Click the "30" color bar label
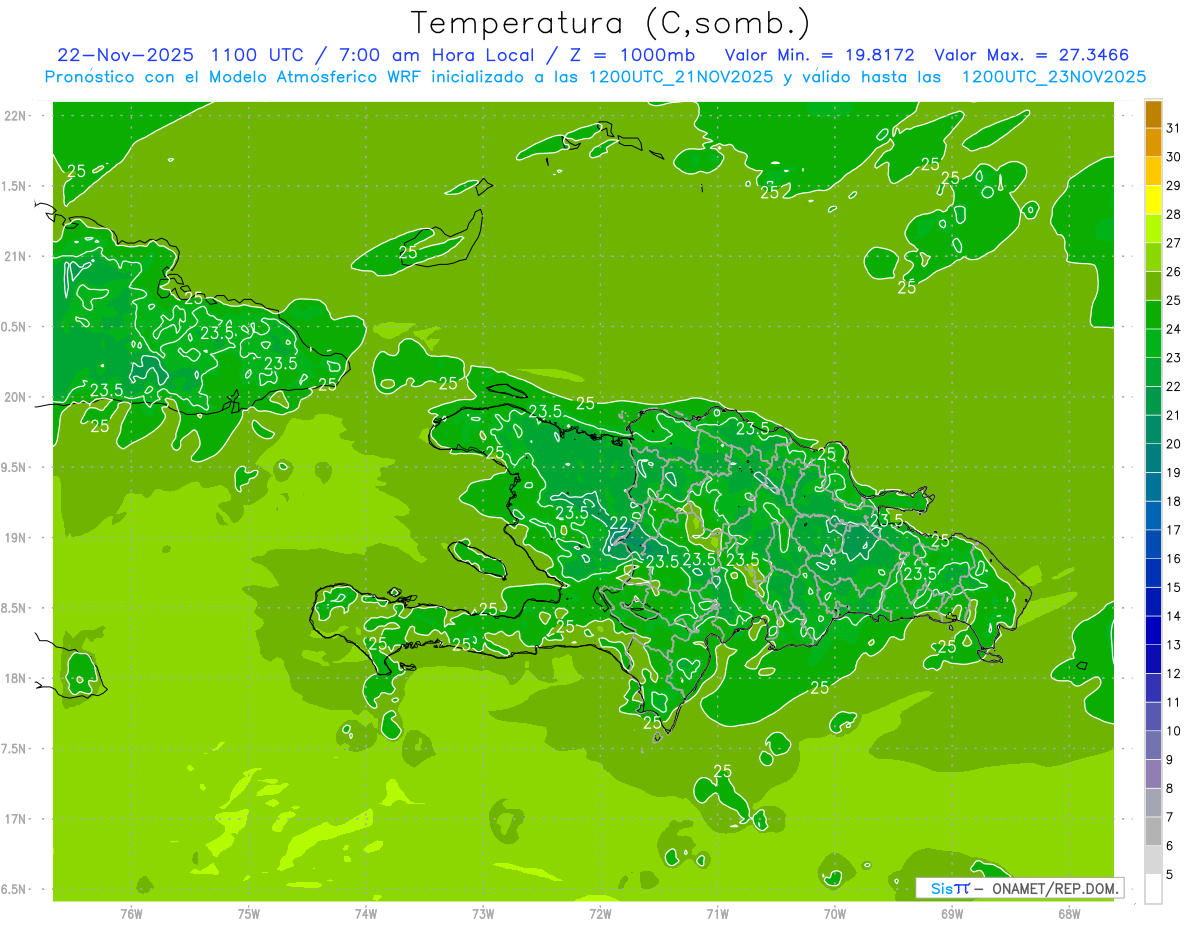This screenshot has width=1200, height=927. (x=1174, y=157)
